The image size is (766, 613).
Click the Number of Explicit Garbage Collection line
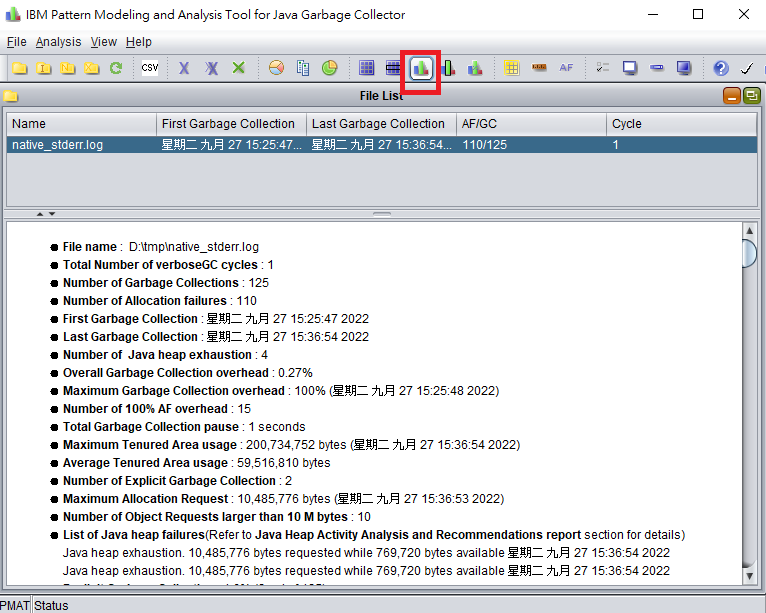tap(177, 481)
